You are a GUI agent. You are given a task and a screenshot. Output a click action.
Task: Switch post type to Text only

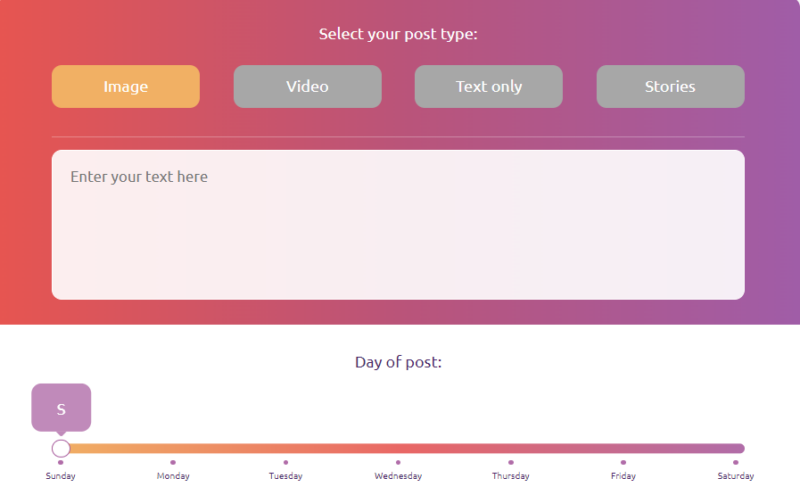[489, 86]
